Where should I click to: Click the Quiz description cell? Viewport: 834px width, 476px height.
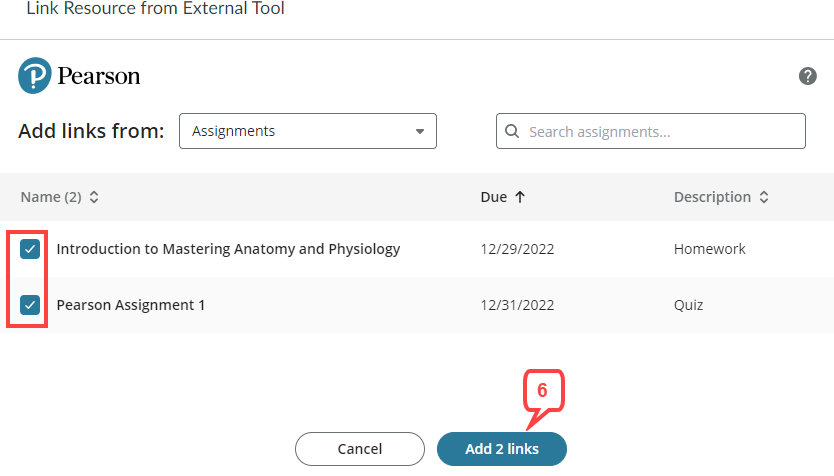(688, 305)
